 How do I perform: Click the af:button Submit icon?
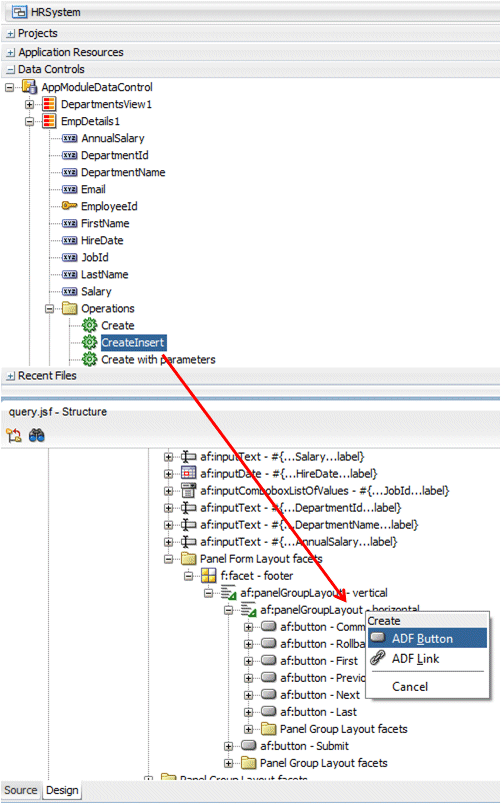[x=249, y=745]
